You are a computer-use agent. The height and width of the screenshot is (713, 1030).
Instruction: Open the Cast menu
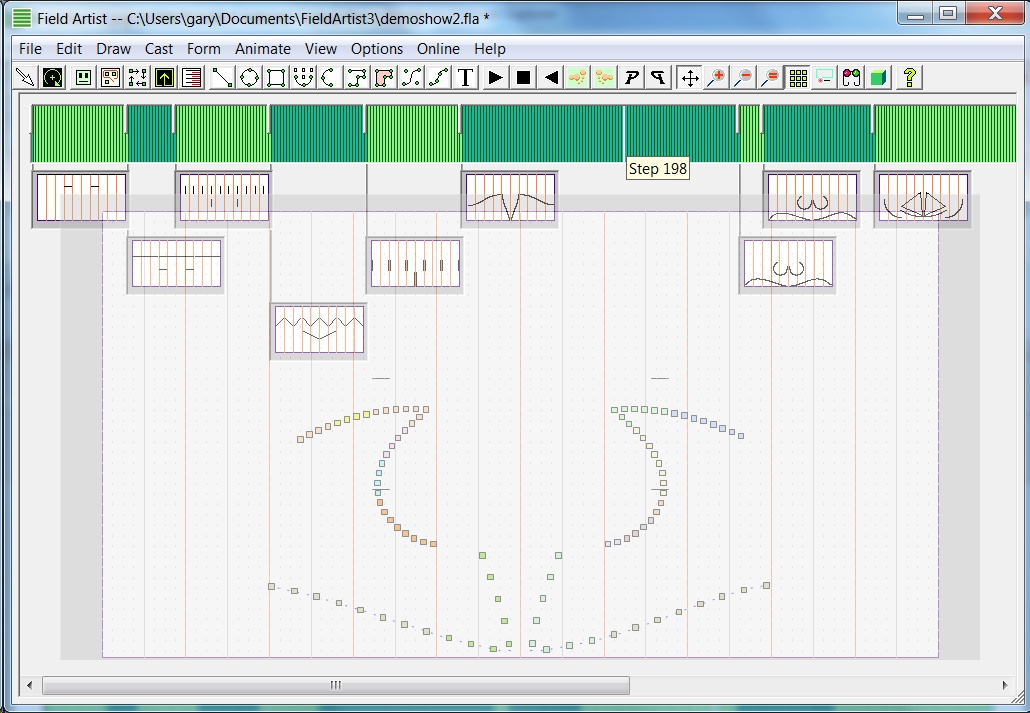[x=159, y=48]
